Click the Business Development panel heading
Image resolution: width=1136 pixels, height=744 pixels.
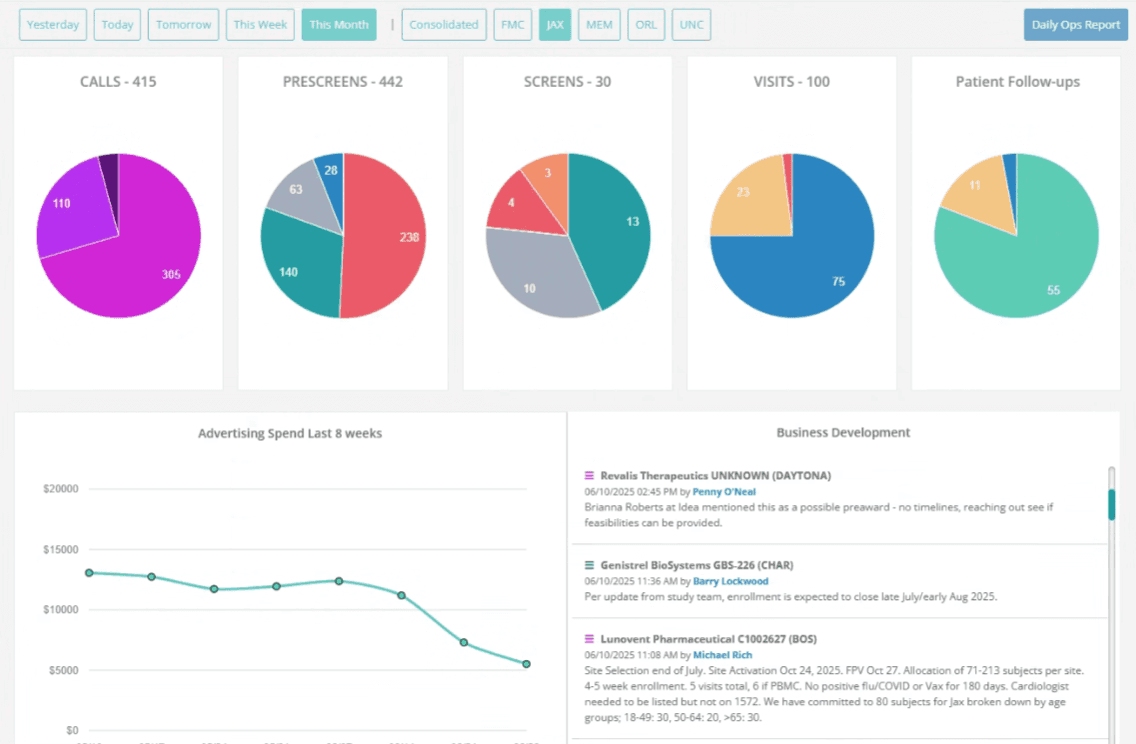coord(843,432)
